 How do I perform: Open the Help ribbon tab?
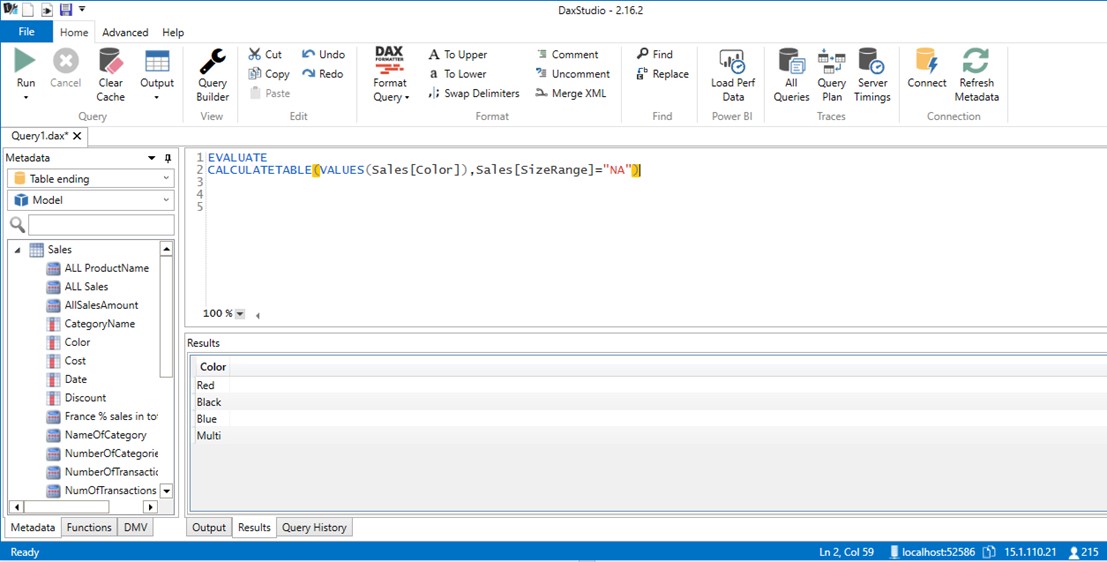(173, 32)
